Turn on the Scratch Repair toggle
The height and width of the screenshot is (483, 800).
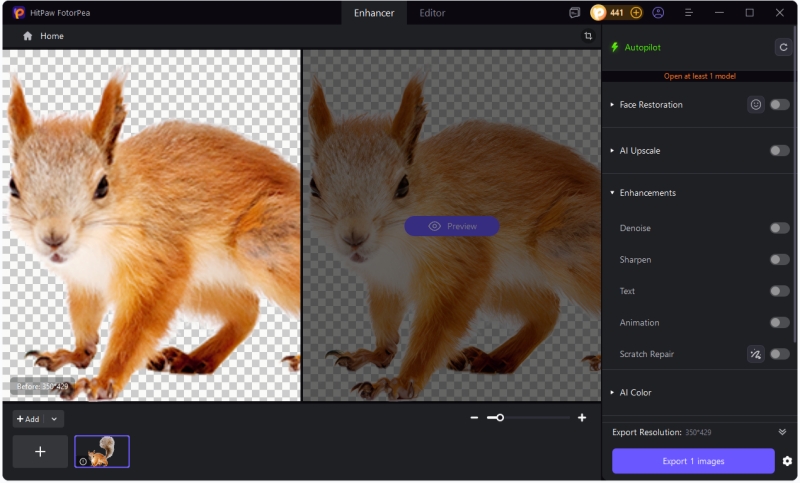(x=780, y=354)
